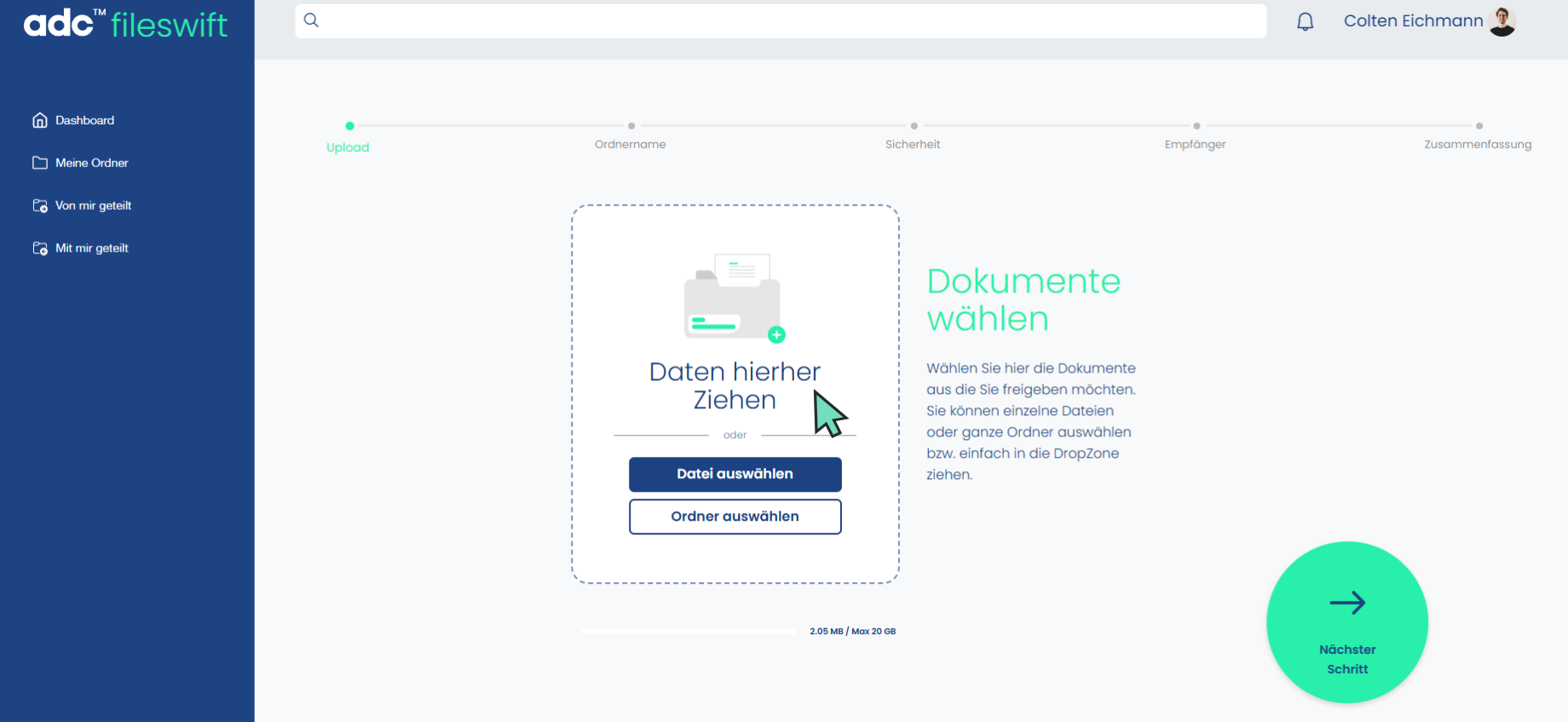
Task: Click the adc fileswift logo
Action: [125, 24]
